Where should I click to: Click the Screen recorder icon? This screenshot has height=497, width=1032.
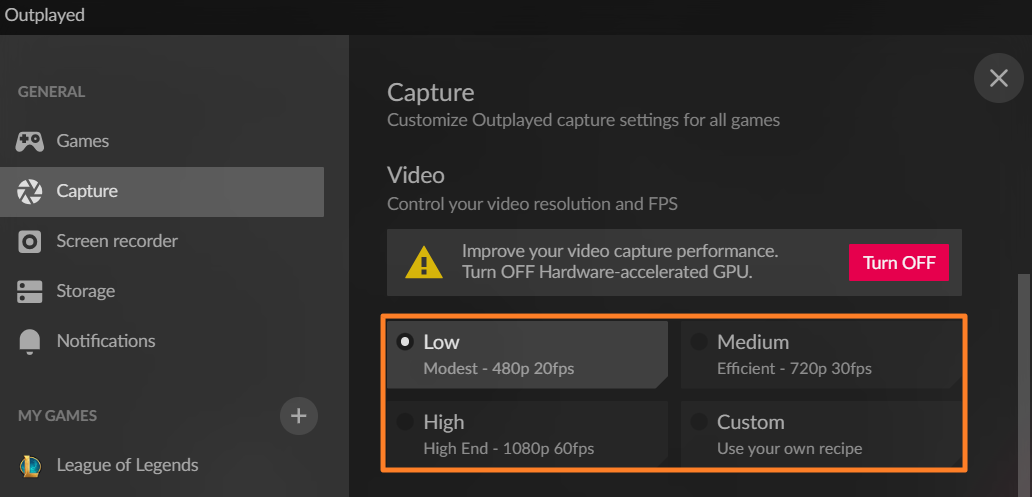[30, 241]
